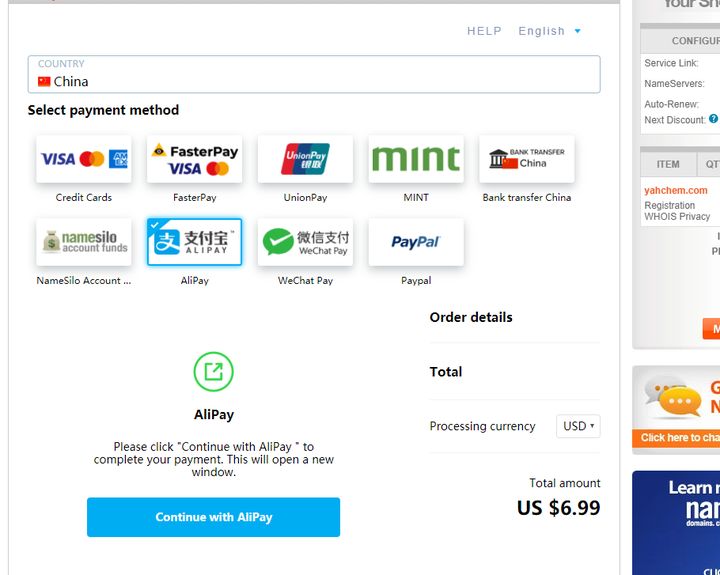This screenshot has width=720, height=575.
Task: Click the green AliPay external-link icon
Action: [214, 372]
